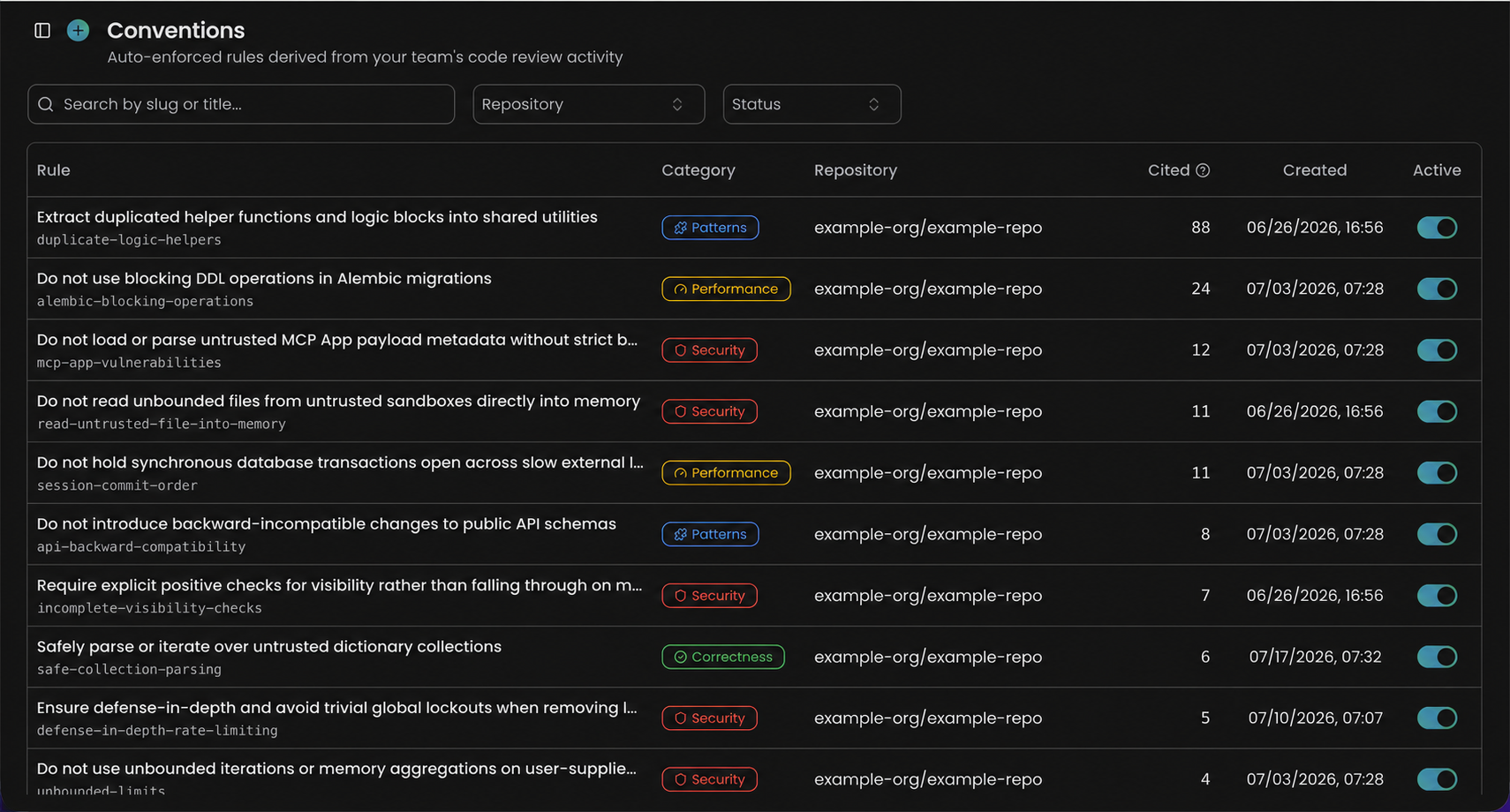This screenshot has width=1510, height=812.
Task: Disable the duplicate-logic-helpers rule toggle
Action: [1437, 228]
